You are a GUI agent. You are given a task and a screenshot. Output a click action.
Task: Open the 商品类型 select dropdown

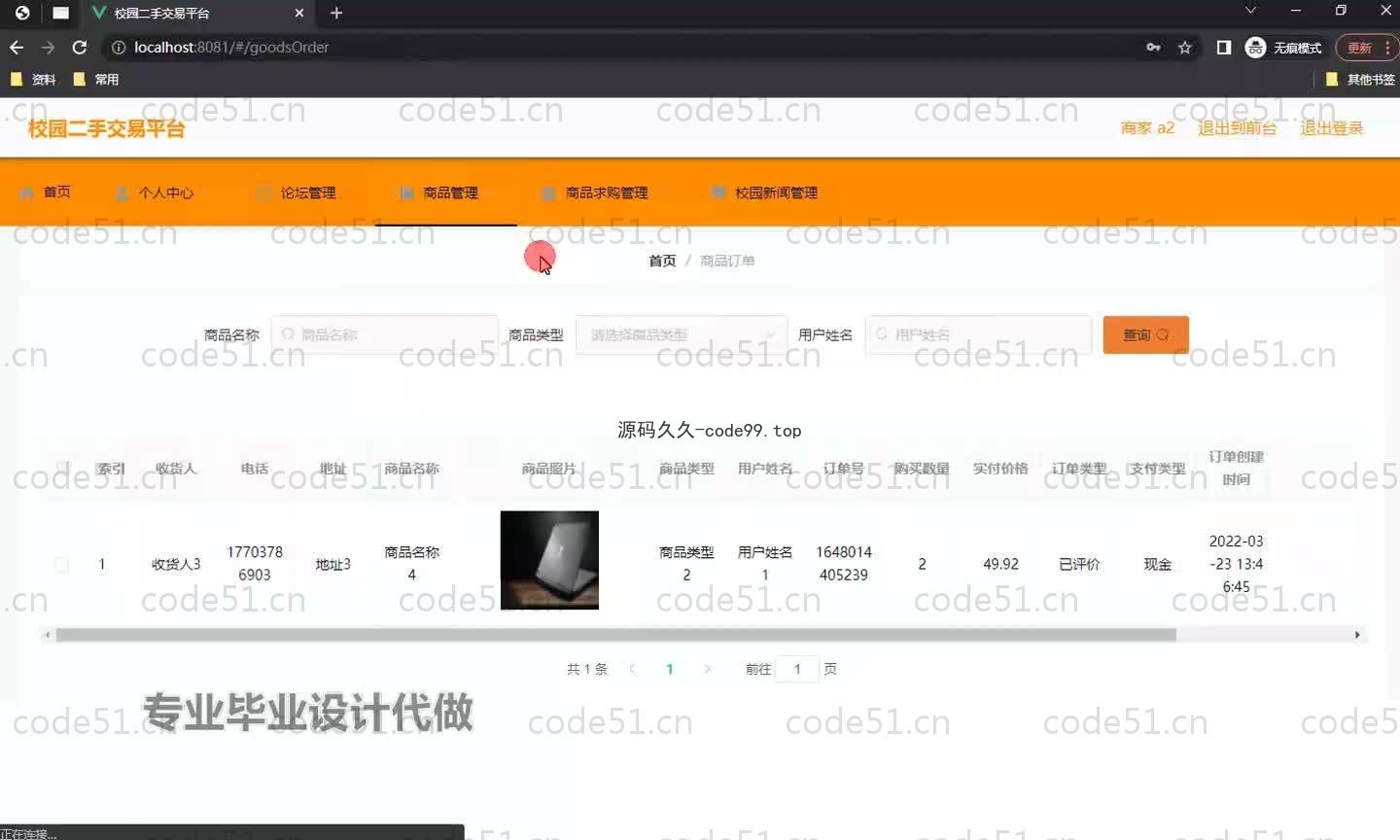tap(682, 334)
